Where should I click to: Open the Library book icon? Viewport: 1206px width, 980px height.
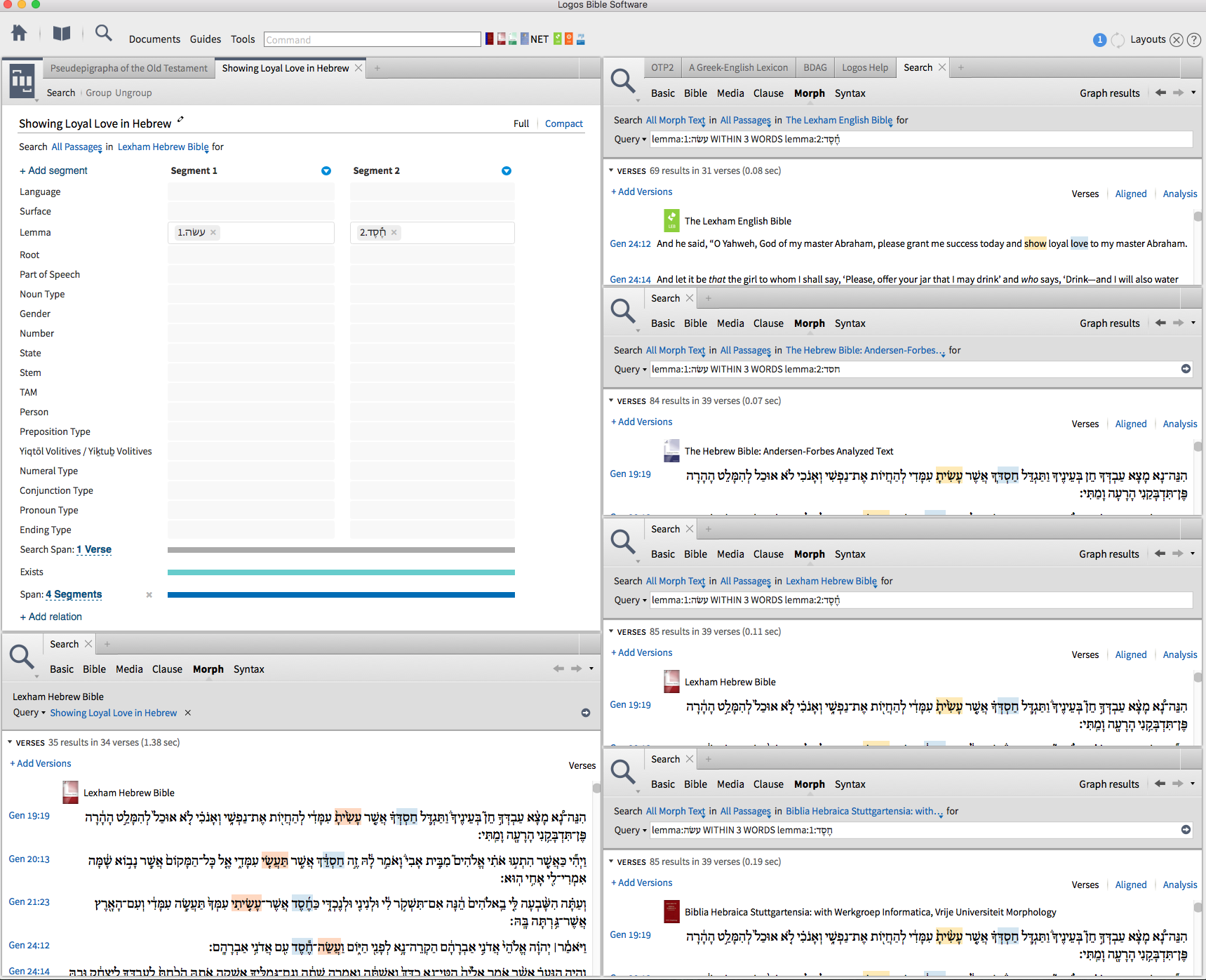tap(62, 33)
